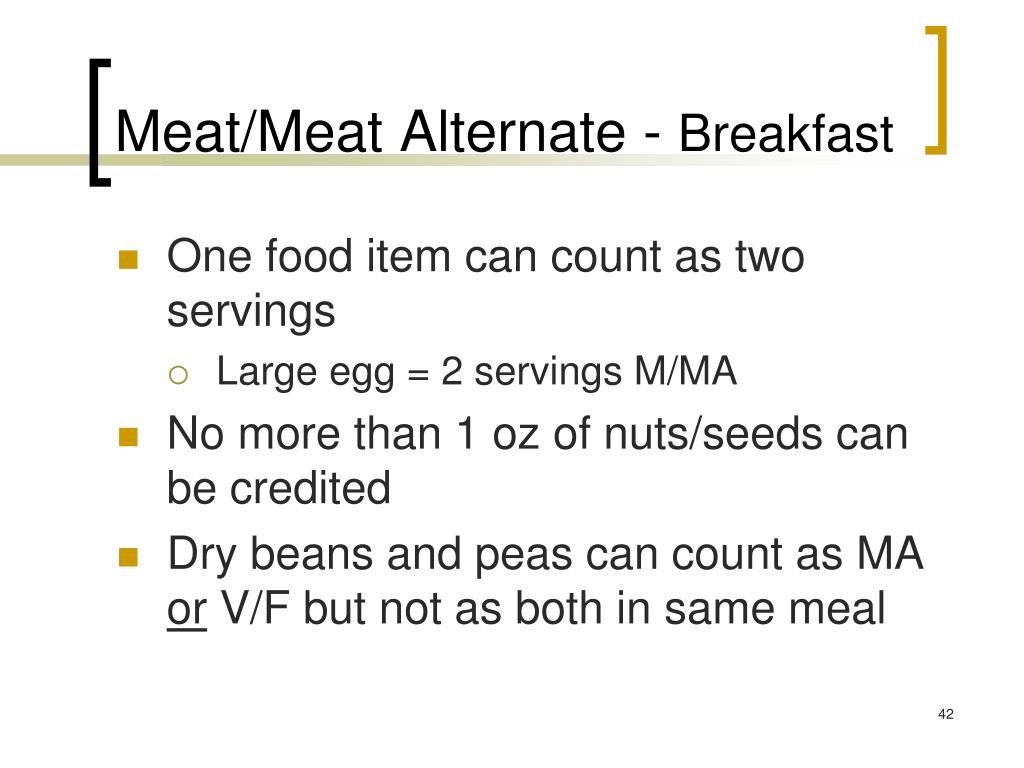Viewport: 1024px width, 768px height.
Task: Click the words 'be credited'
Action: (279, 488)
